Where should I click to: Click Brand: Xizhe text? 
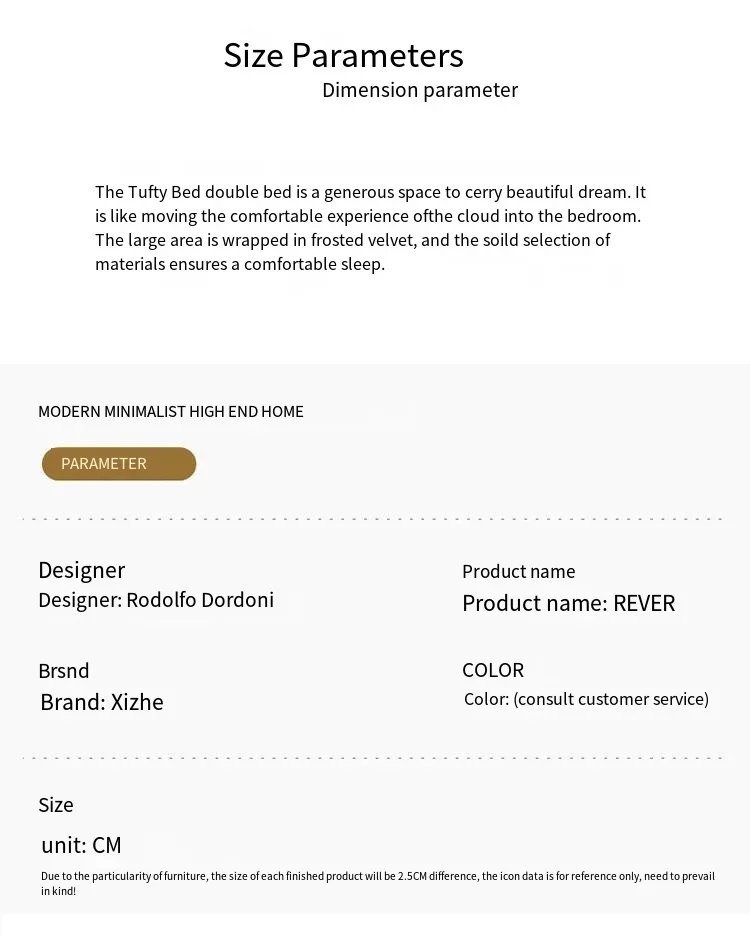tap(102, 702)
